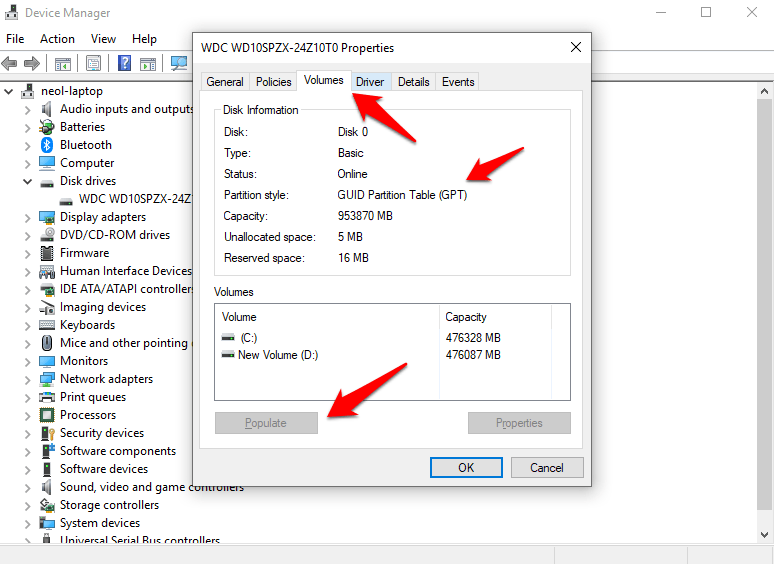Click the Storage controllers icon
774x564 pixels.
click(x=47, y=505)
